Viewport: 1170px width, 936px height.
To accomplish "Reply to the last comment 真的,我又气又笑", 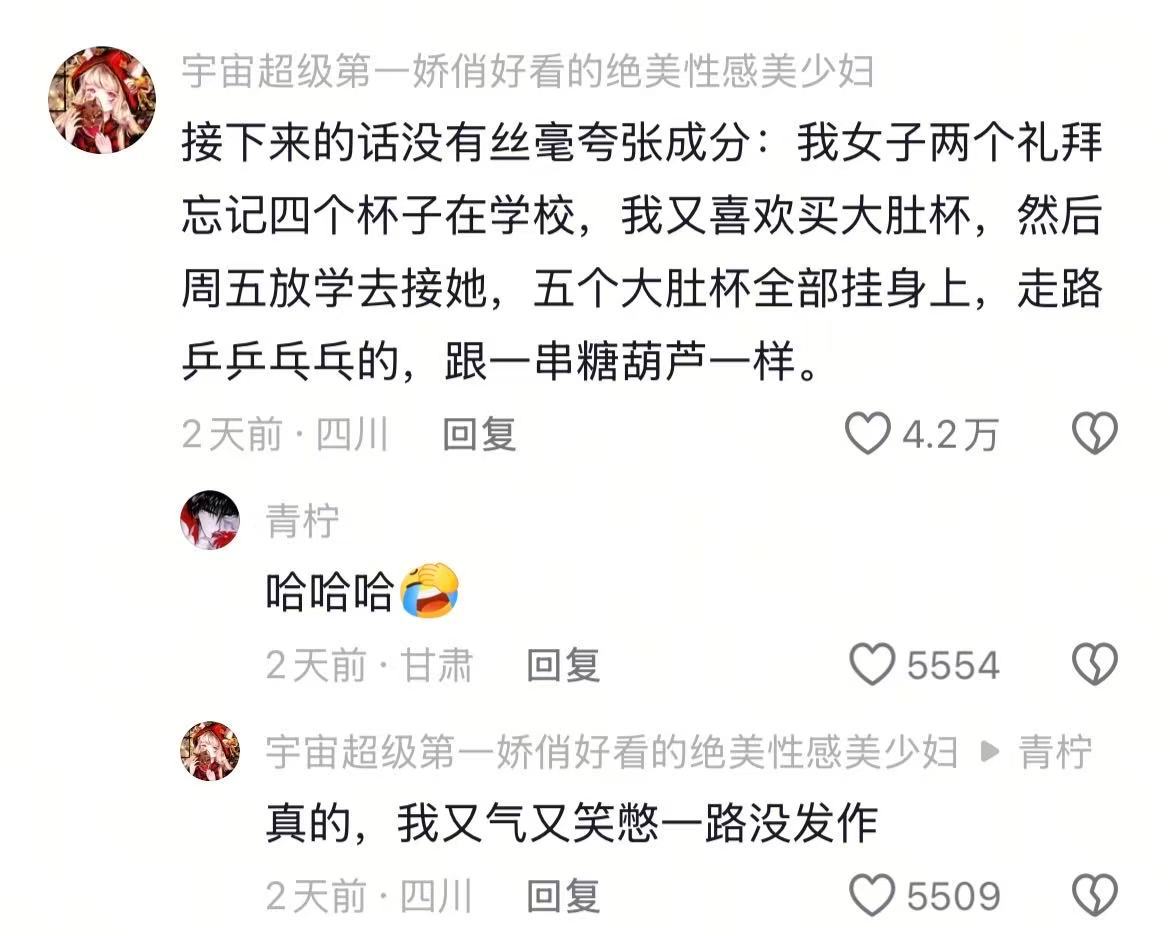I will tap(564, 896).
